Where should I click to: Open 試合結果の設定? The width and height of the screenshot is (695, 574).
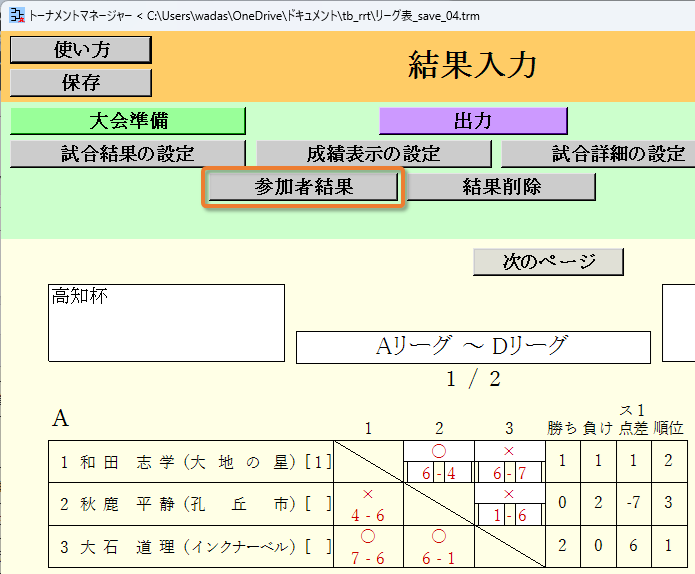tap(128, 154)
